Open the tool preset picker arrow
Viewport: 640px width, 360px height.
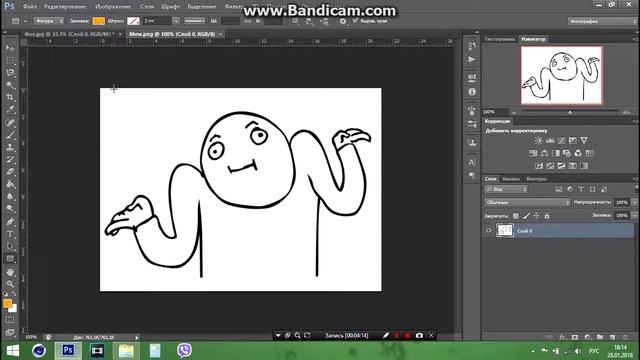pos(25,21)
